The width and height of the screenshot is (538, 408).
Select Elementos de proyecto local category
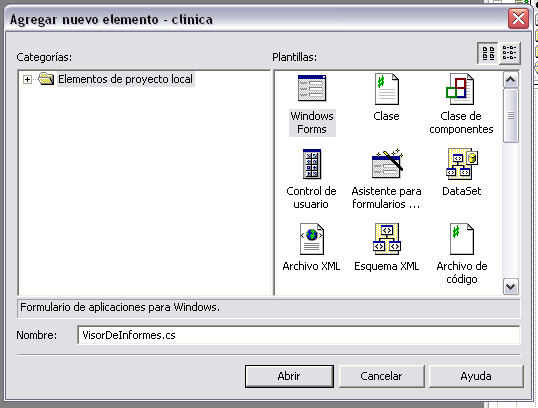pyautogui.click(x=126, y=79)
